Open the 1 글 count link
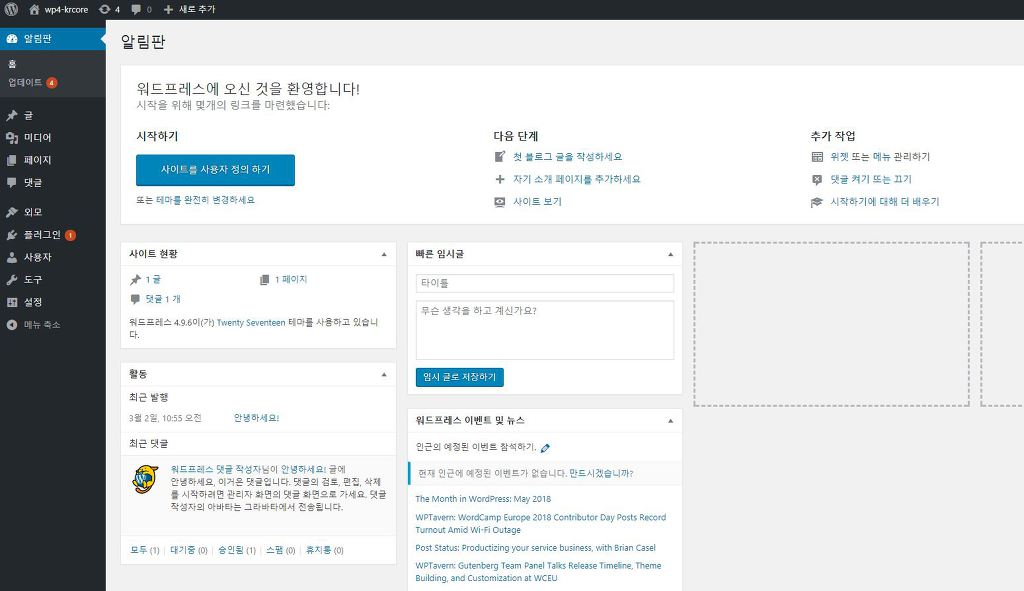Image resolution: width=1024 pixels, height=591 pixels. coord(153,280)
